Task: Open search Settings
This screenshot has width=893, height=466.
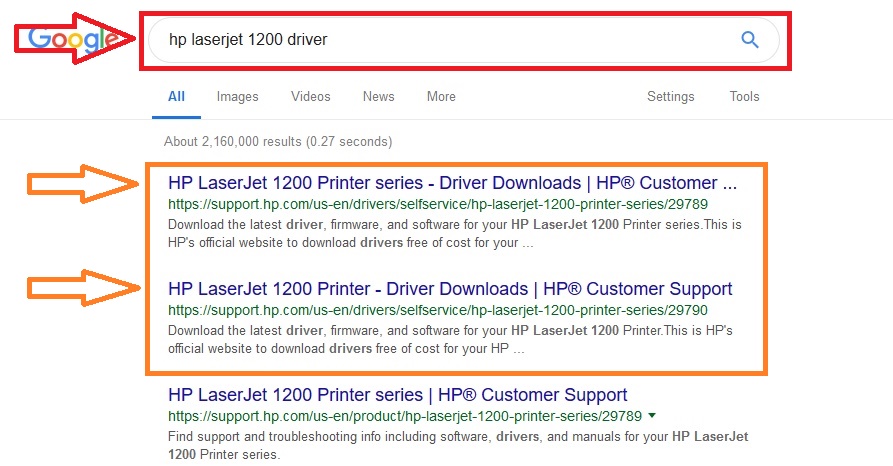Action: (670, 97)
